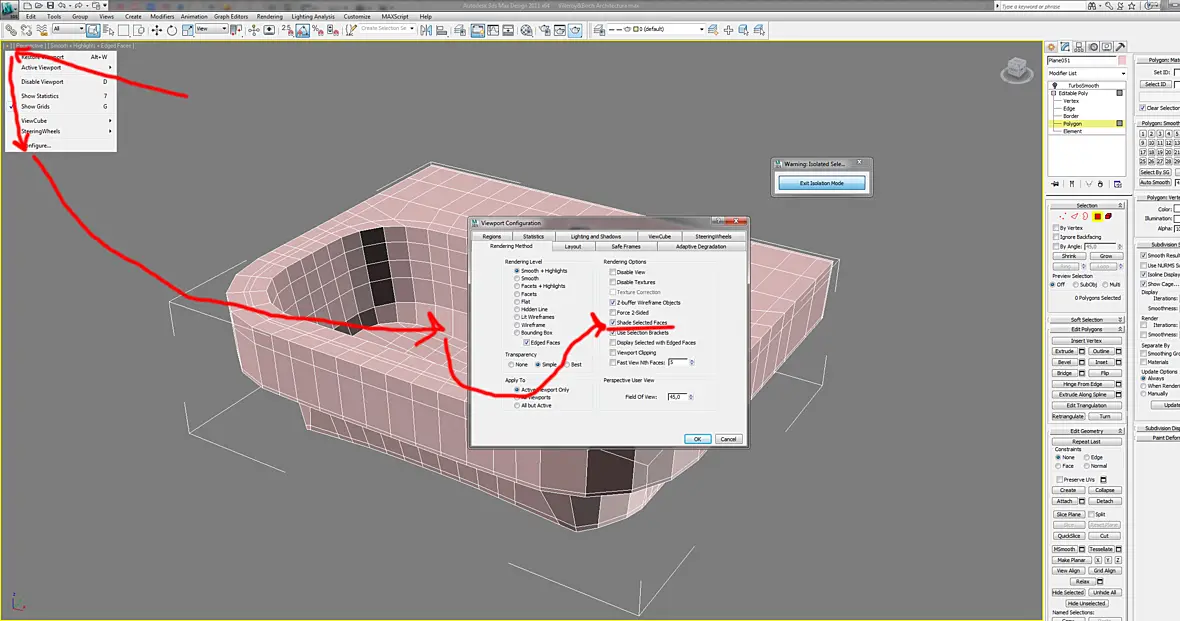Select the Edge constraint radio button
Viewport: 1180px width, 621px height.
click(x=1087, y=457)
